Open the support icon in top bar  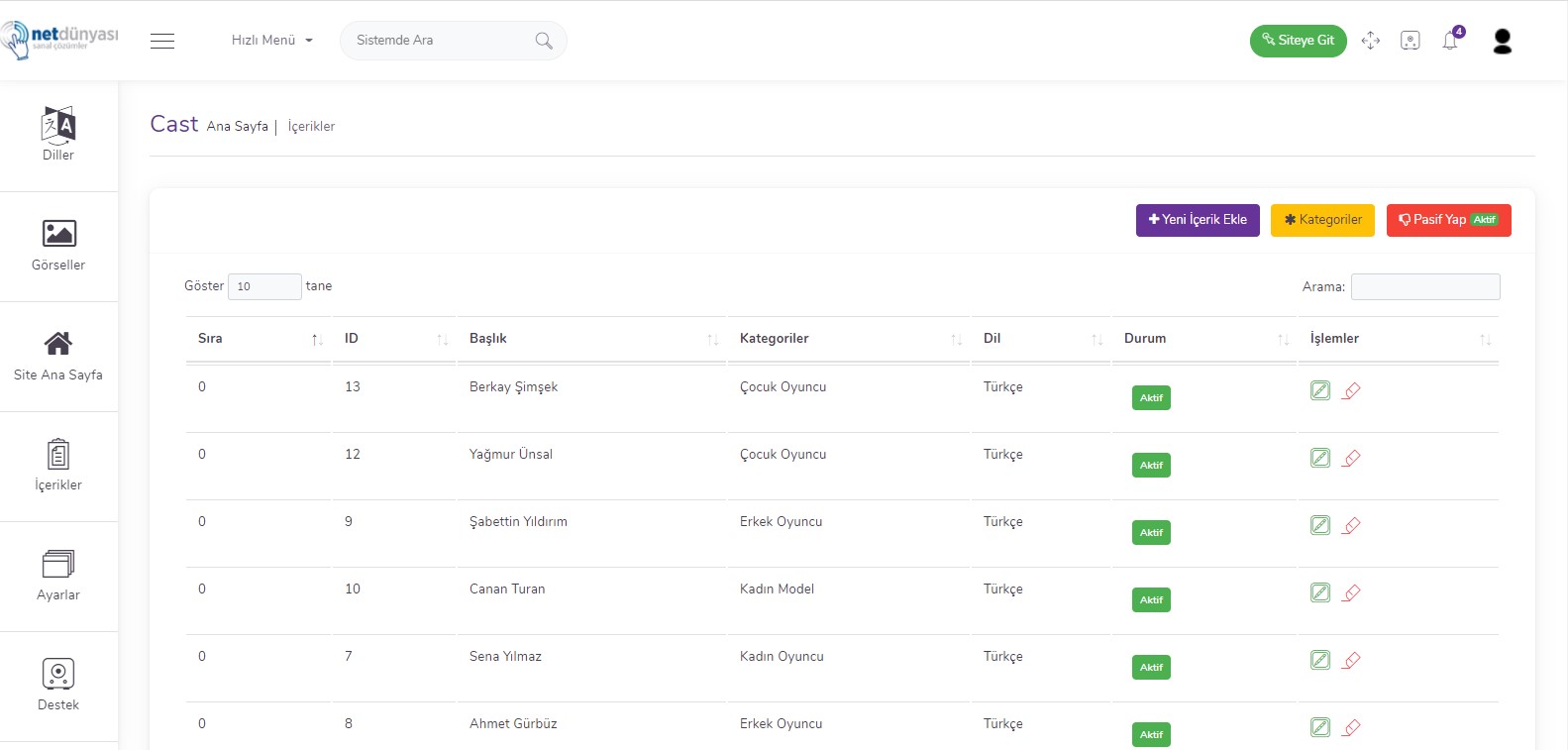[x=1411, y=41]
